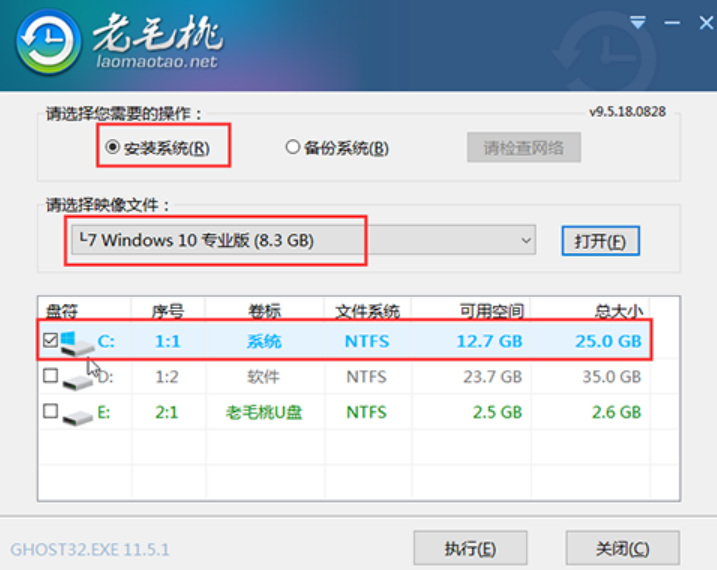This screenshot has width=717, height=570.
Task: Click the 35.0 GB total size value
Action: 611,377
